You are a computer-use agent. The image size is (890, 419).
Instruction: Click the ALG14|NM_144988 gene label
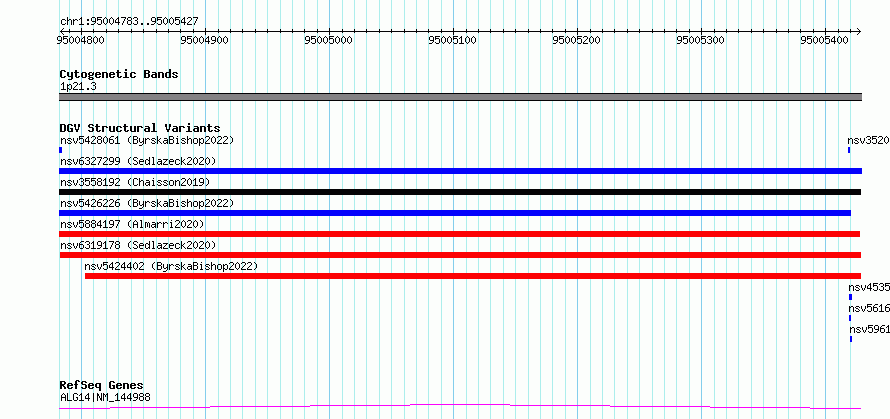tap(105, 397)
